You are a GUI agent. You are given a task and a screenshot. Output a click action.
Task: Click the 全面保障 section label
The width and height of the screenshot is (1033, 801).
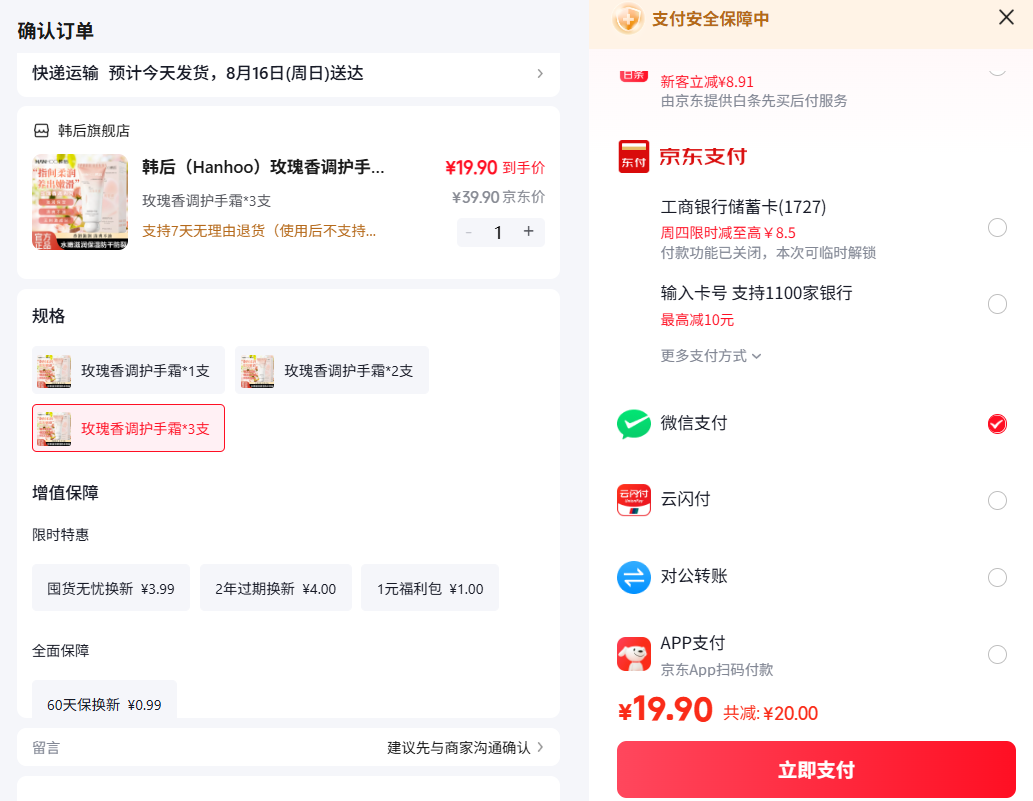tap(61, 651)
